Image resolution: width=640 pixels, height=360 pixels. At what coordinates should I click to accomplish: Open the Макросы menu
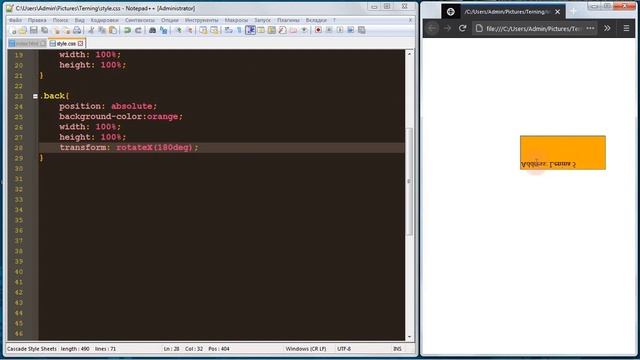(x=236, y=20)
